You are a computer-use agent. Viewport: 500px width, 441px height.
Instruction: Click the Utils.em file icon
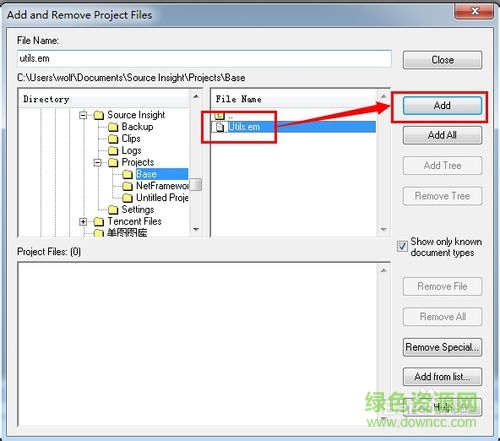[x=220, y=127]
